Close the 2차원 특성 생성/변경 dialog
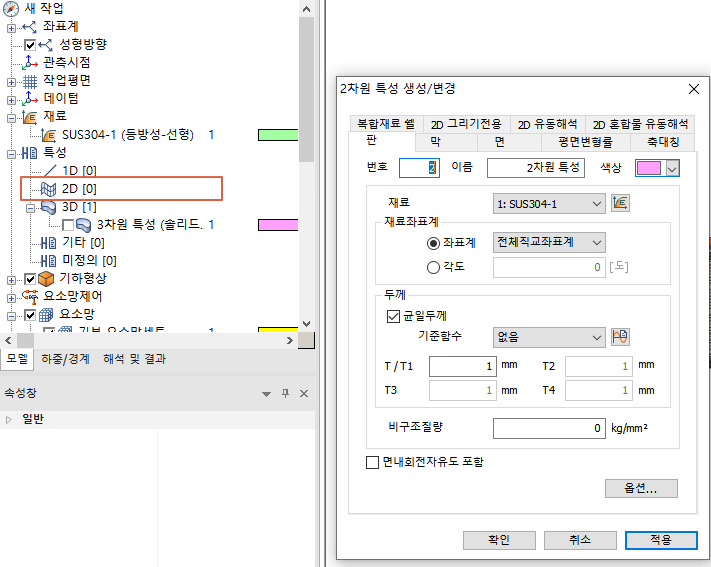Image resolution: width=711 pixels, height=567 pixels. [x=694, y=89]
